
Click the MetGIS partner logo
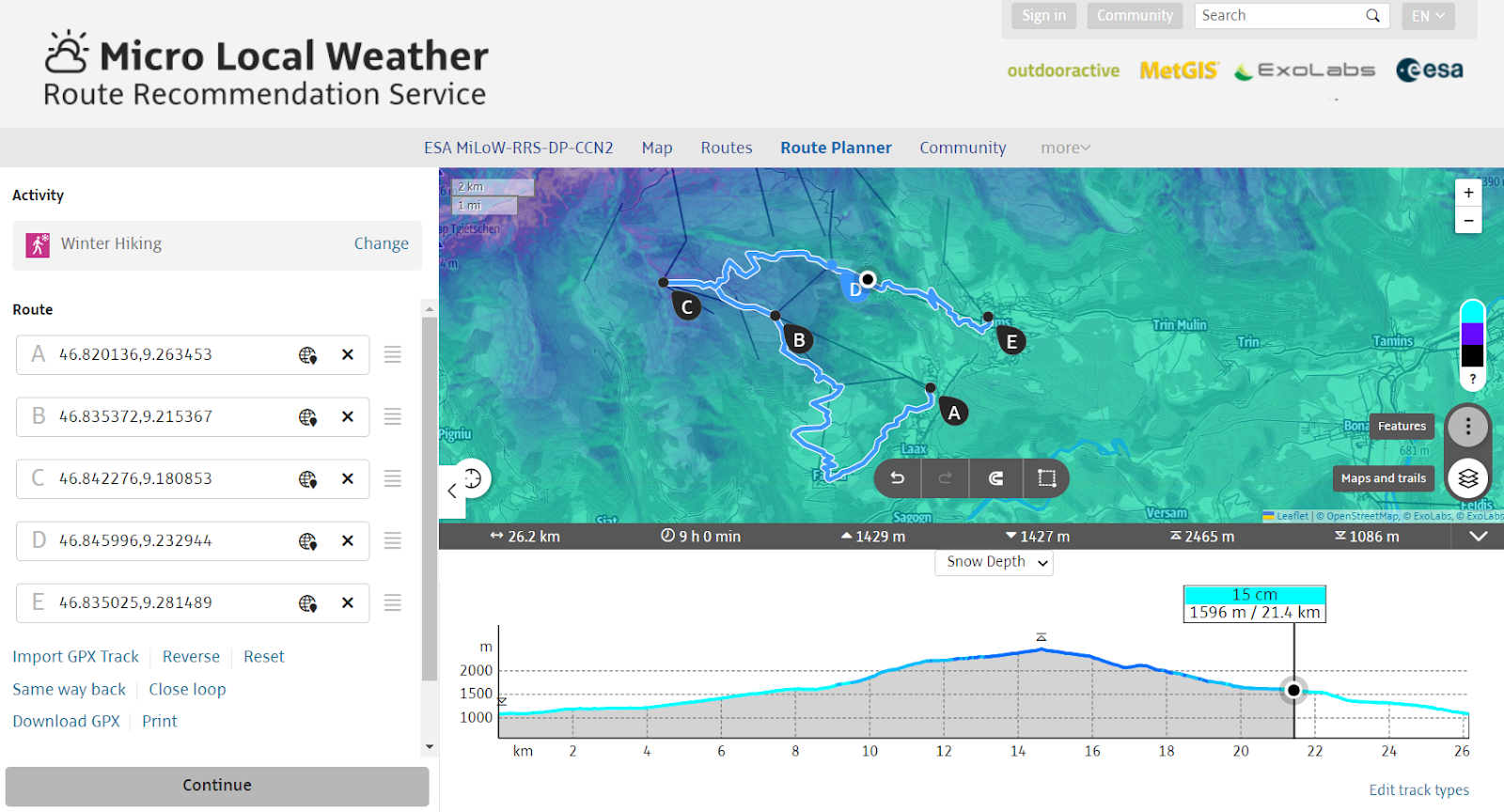[1179, 70]
